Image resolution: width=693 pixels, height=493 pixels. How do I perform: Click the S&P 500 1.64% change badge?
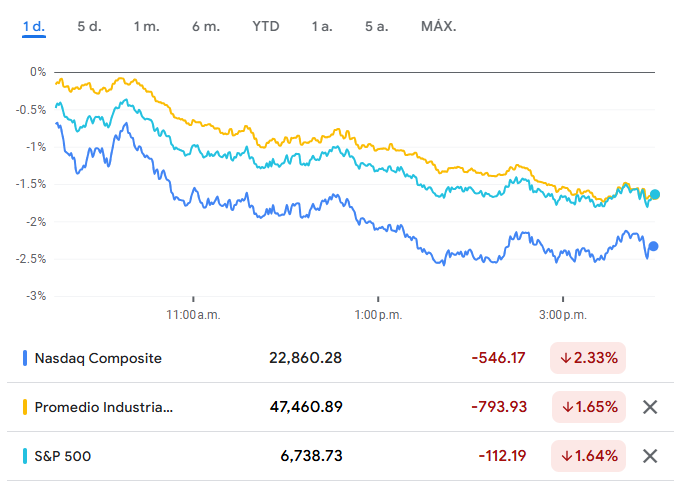588,456
